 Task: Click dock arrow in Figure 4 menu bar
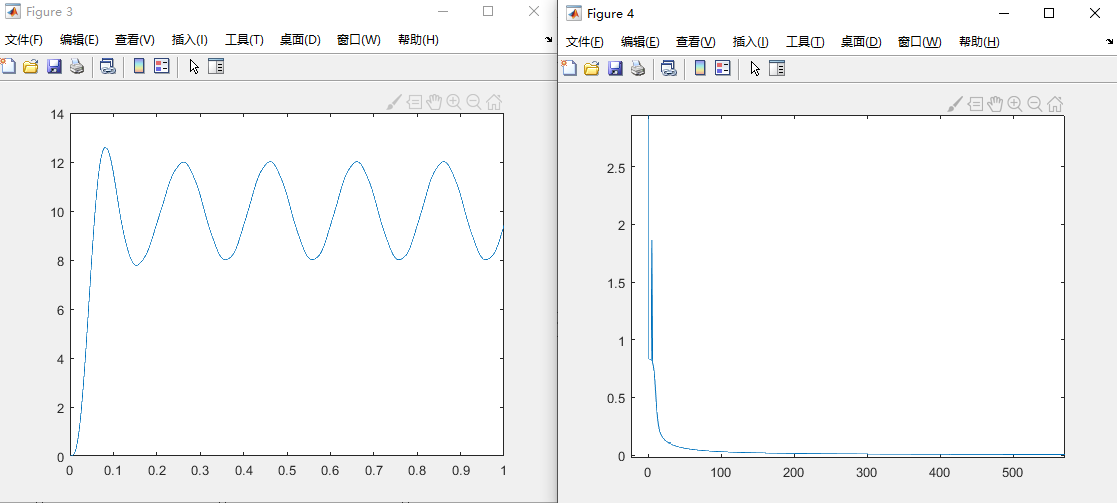(1110, 42)
